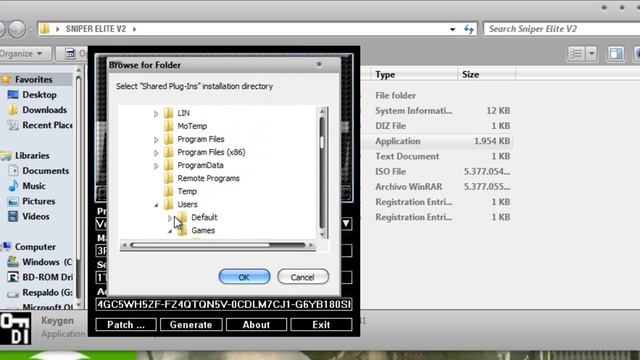Collapse the Users folder node
This screenshot has width=640, height=360.
click(x=156, y=205)
